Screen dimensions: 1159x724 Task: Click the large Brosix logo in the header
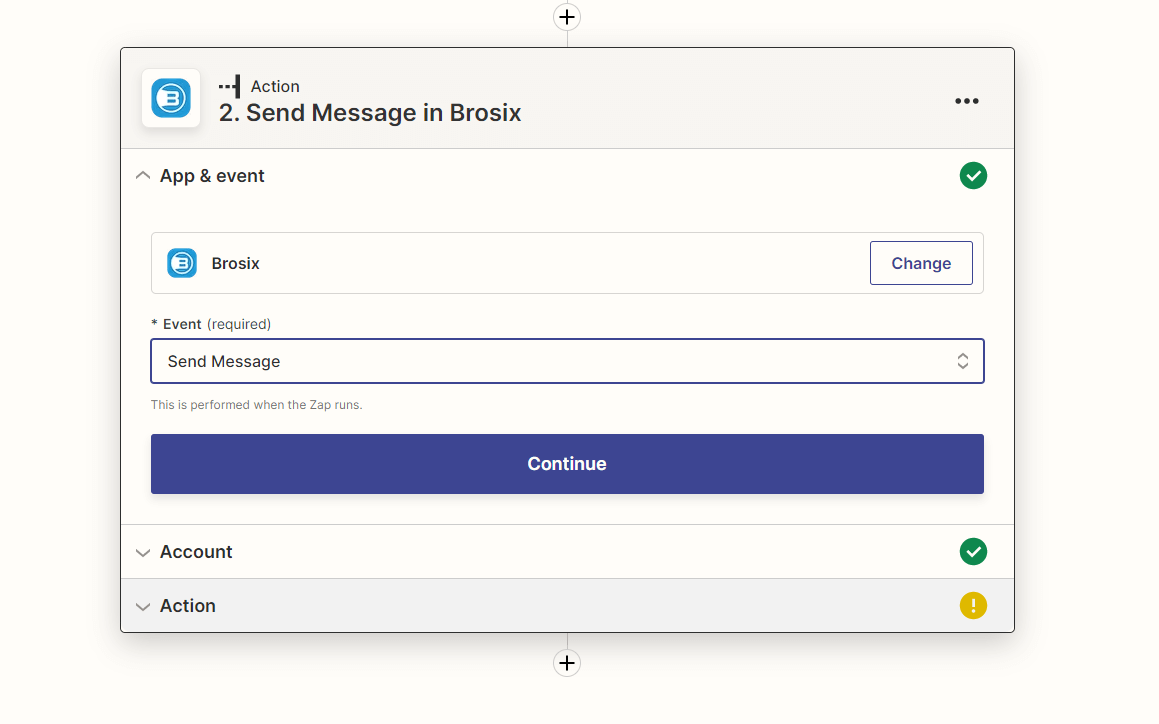pos(171,98)
